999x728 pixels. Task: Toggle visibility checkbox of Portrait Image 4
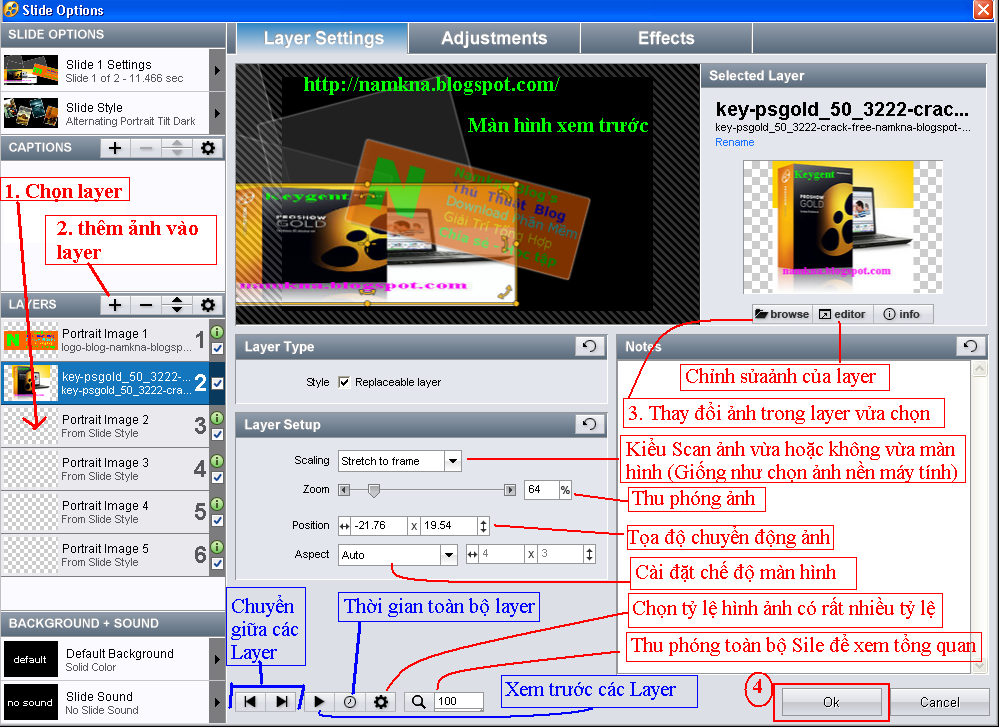[217, 520]
